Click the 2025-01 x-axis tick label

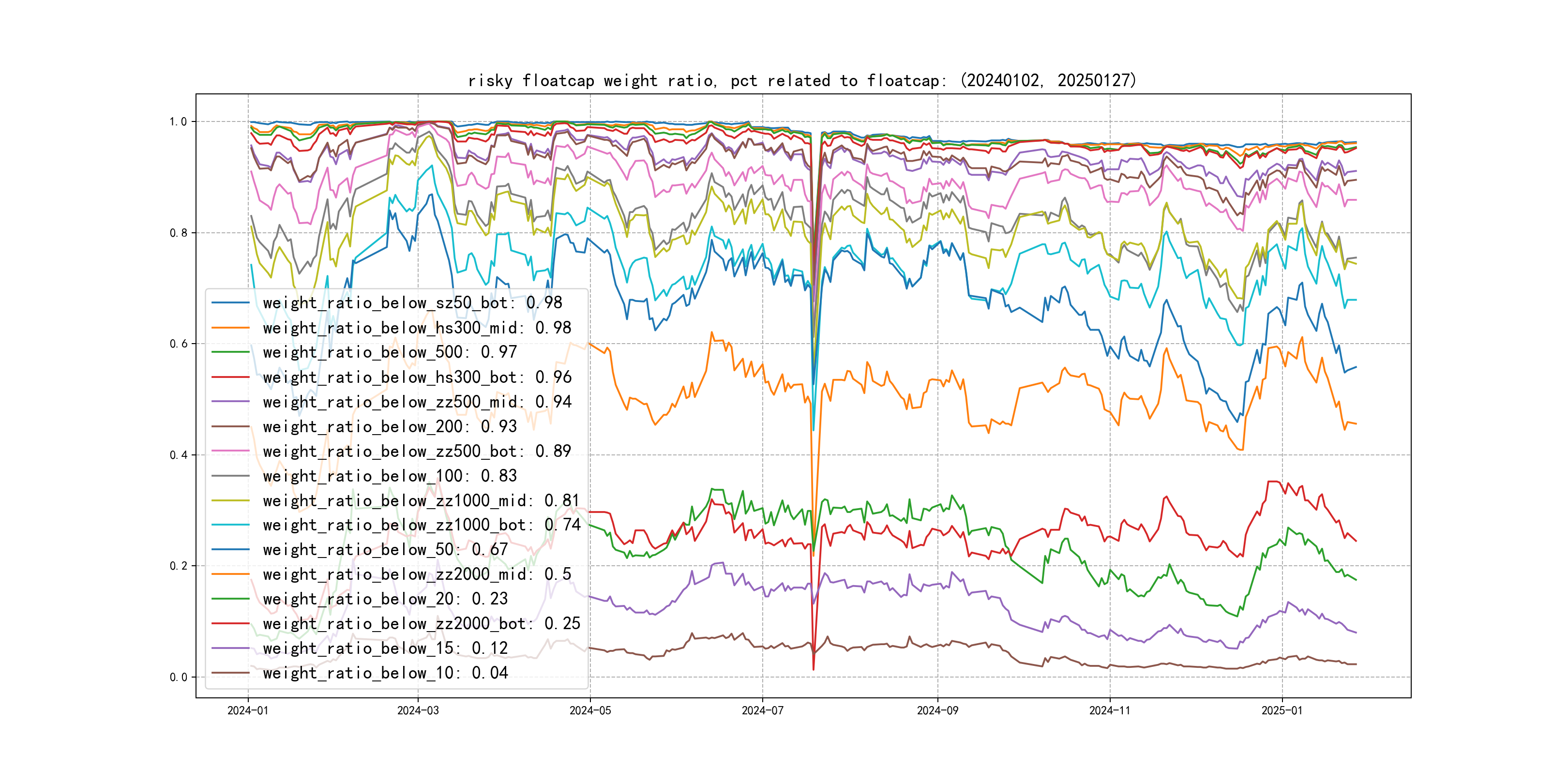pyautogui.click(x=1282, y=710)
